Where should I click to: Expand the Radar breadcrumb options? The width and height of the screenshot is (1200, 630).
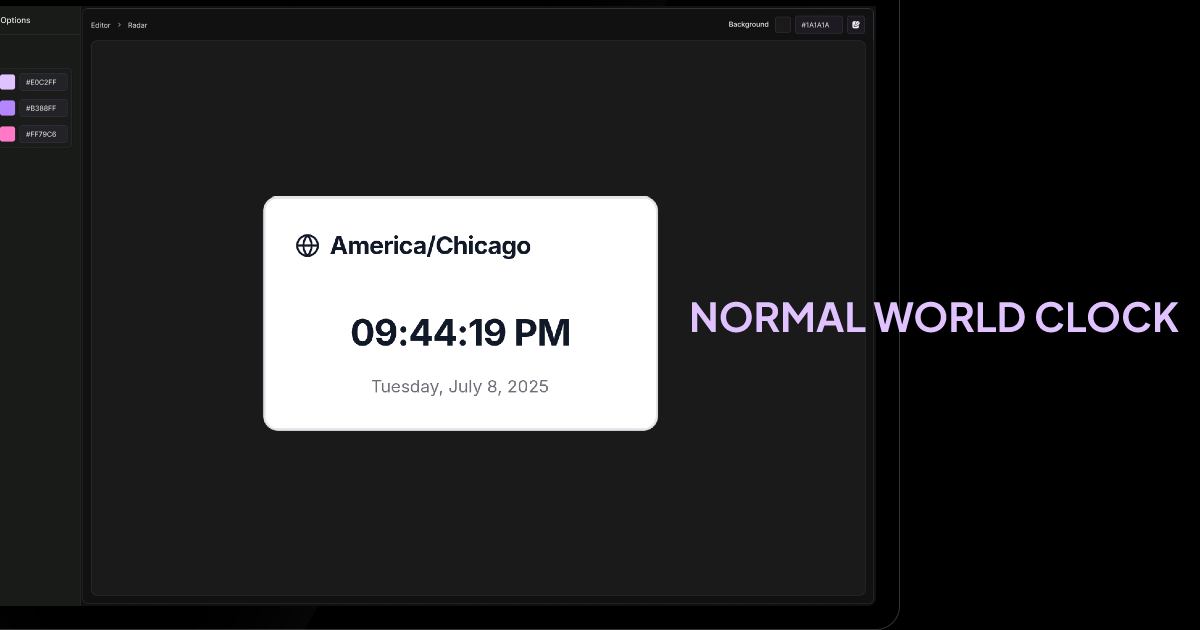pyautogui.click(x=137, y=25)
